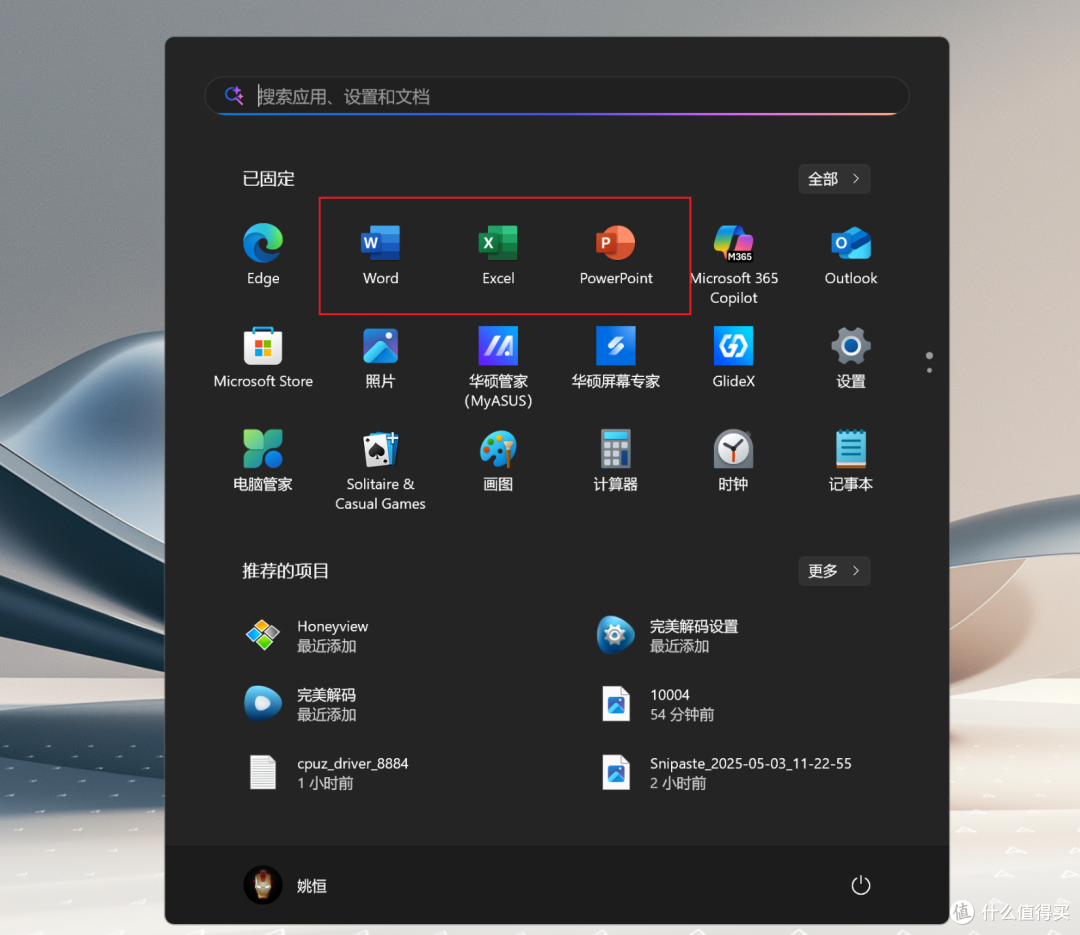Open the power options button
1080x935 pixels.
click(860, 885)
